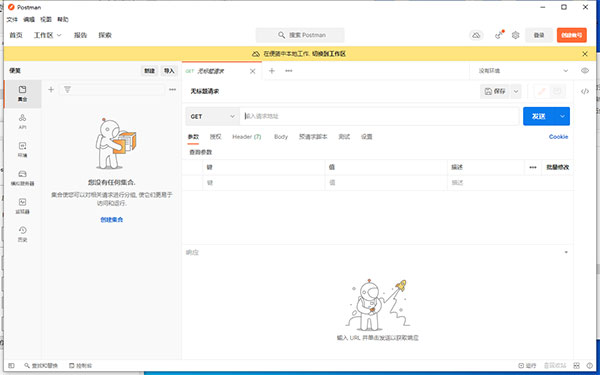Image resolution: width=600 pixels, height=375 pixels.
Task: Switch to the Pre-request Script tab
Action: click(x=313, y=137)
